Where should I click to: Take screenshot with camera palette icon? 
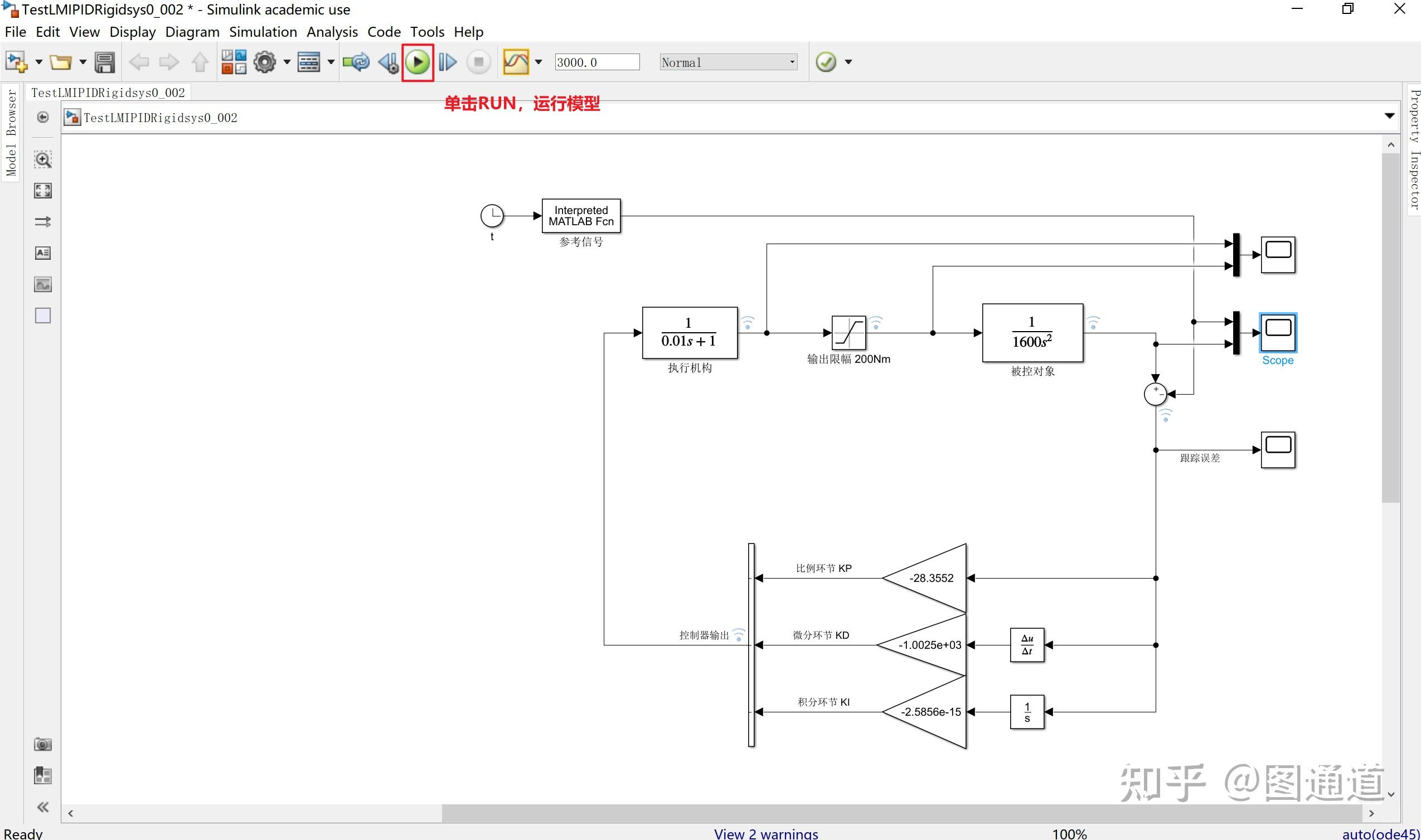coord(43,744)
